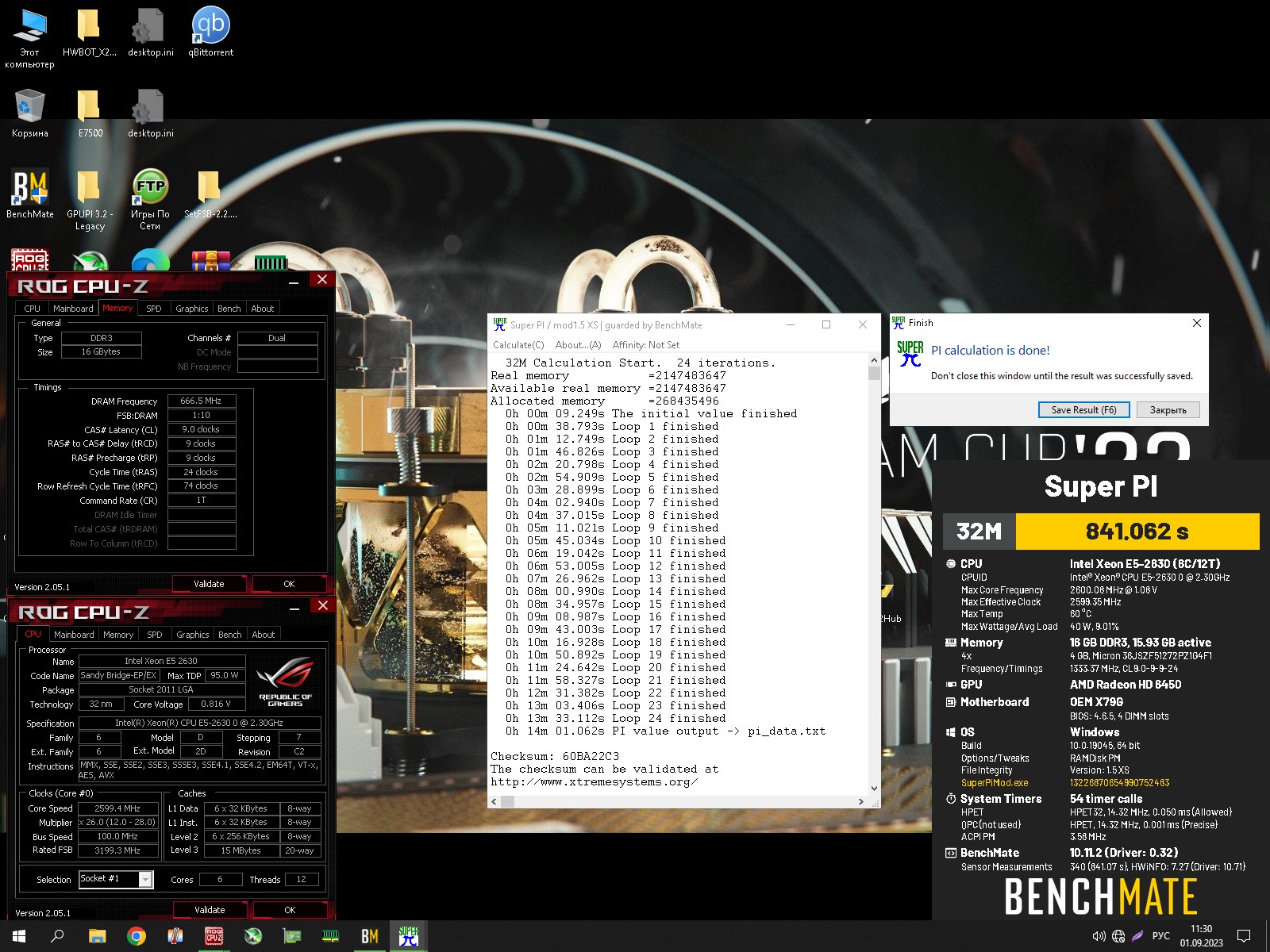Open the green memory module taskbar icon
This screenshot has width=1270, height=952.
pyautogui.click(x=331, y=936)
